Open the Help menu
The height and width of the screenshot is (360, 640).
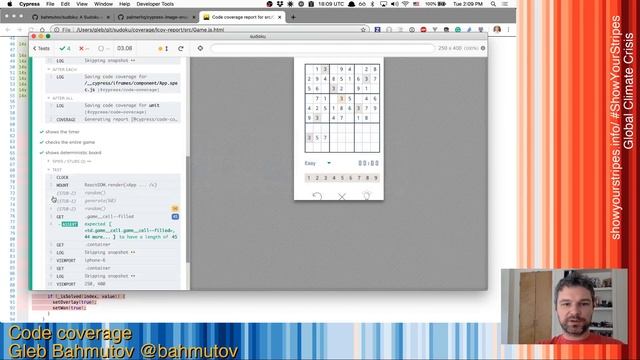click(x=124, y=4)
